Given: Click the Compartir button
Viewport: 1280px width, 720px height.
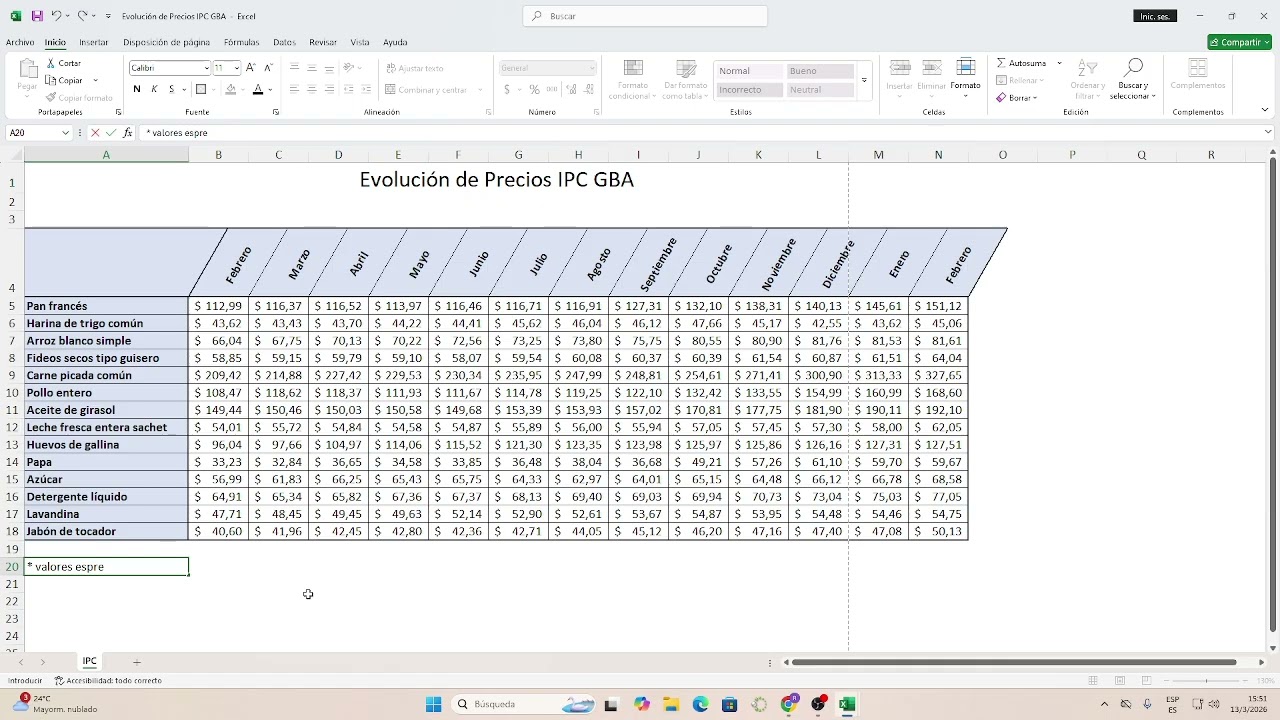Looking at the screenshot, I should pos(1239,42).
